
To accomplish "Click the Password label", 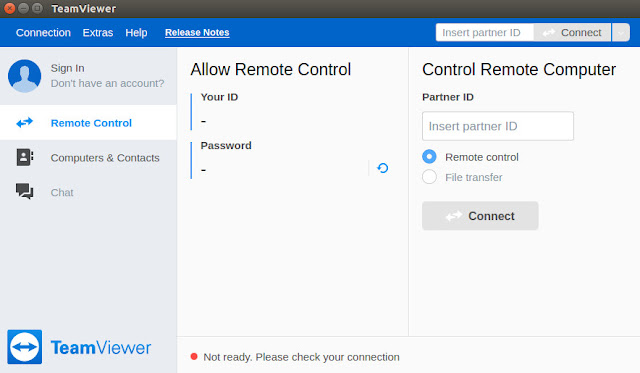I will (x=226, y=146).
